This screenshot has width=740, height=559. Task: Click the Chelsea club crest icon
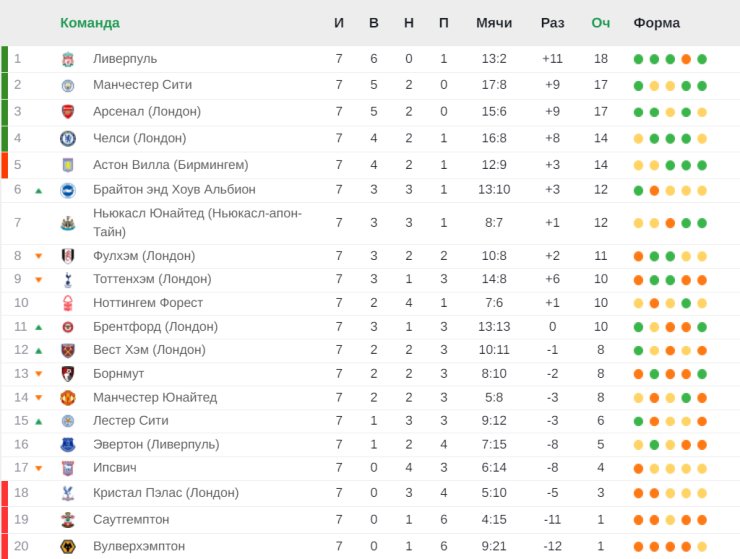point(68,138)
